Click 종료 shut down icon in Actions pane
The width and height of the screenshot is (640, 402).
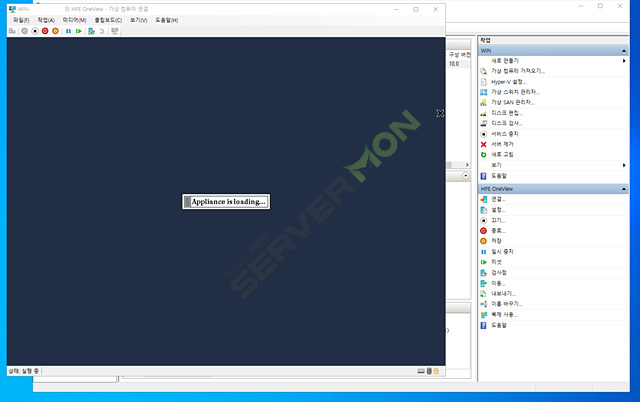click(x=484, y=231)
